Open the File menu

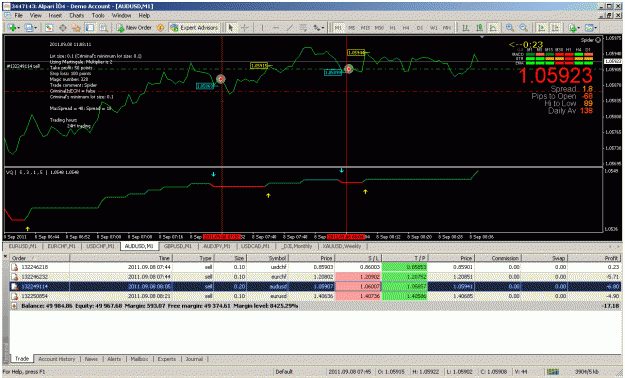coord(18,16)
